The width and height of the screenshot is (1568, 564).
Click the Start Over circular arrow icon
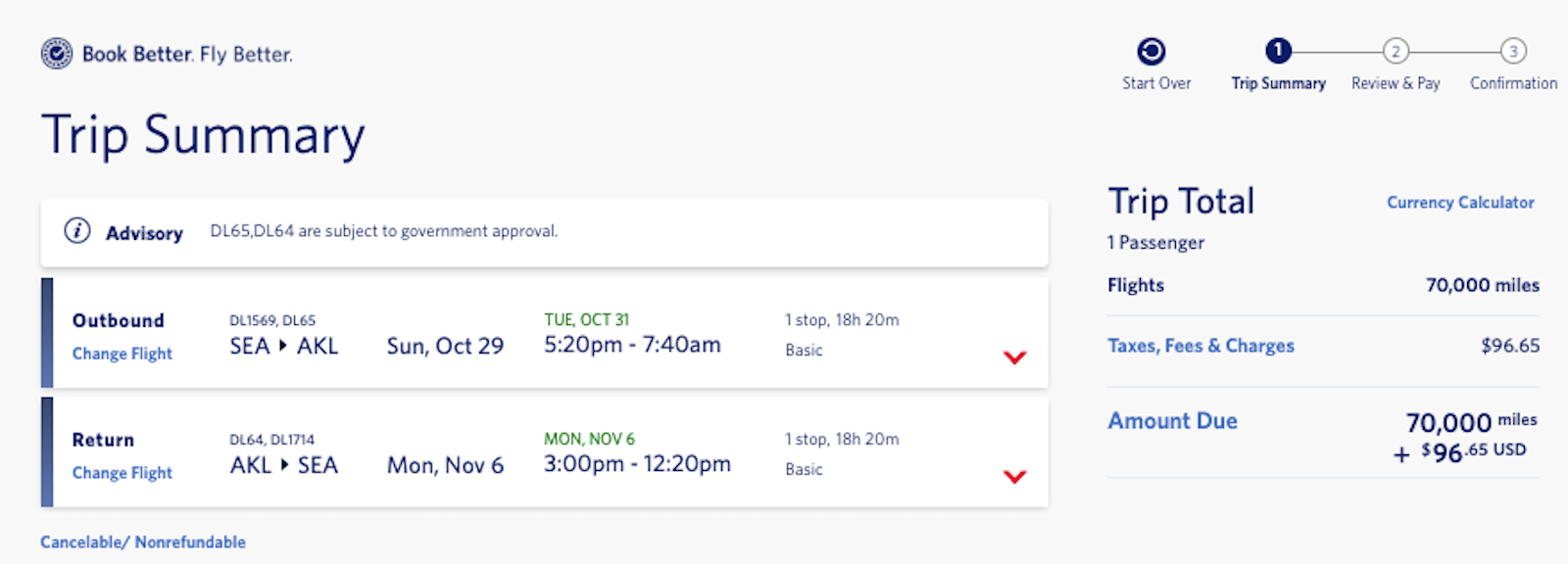click(1151, 51)
